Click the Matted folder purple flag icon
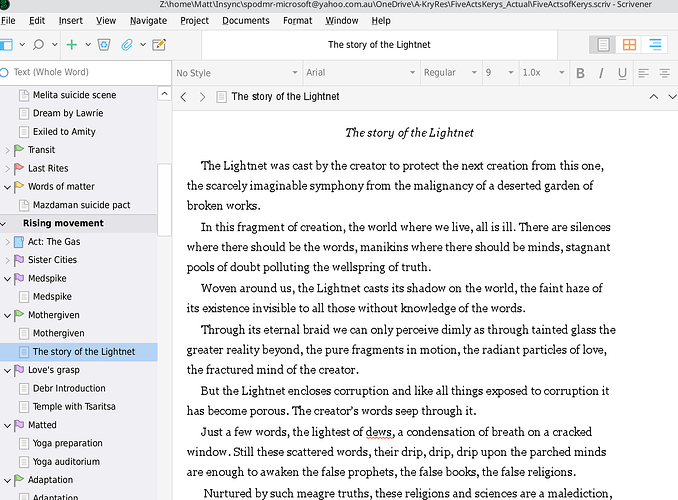 pos(19,425)
